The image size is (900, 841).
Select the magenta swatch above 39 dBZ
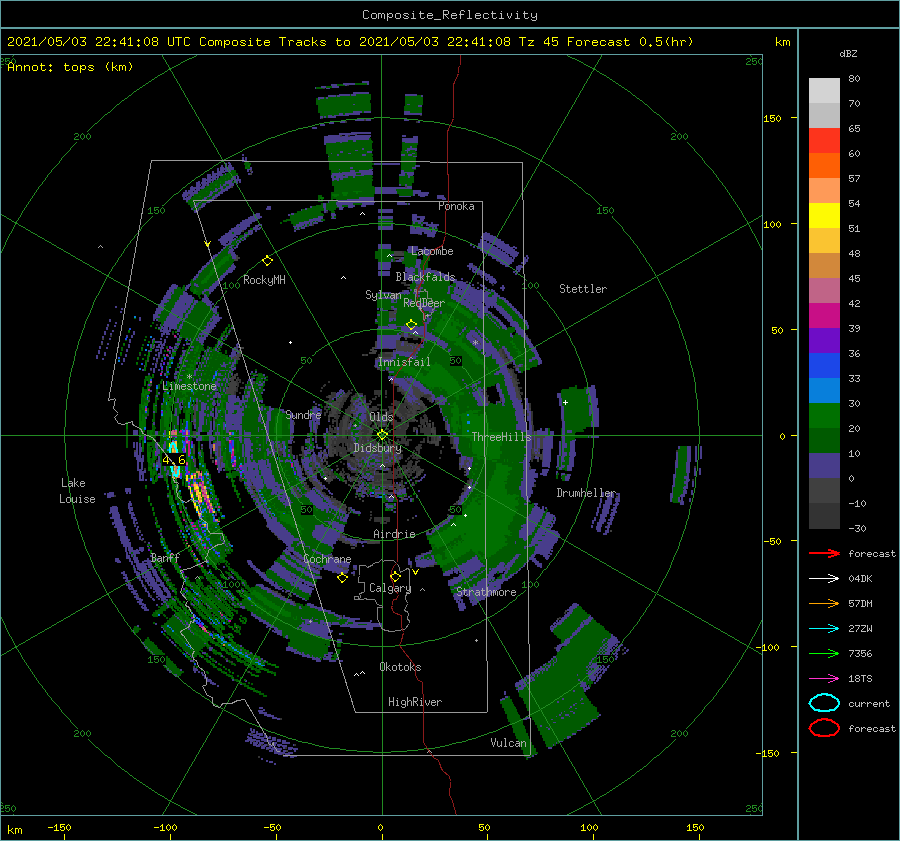pos(824,316)
